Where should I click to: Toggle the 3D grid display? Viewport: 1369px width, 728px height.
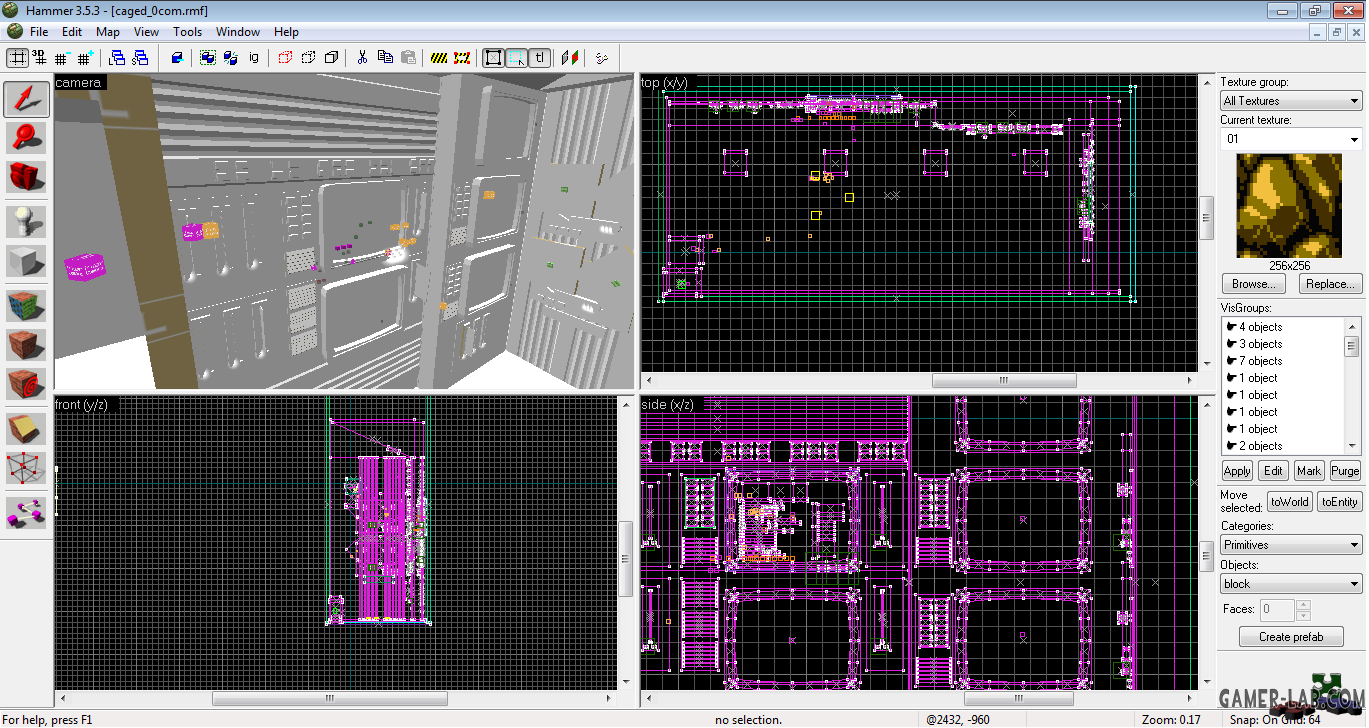point(40,58)
